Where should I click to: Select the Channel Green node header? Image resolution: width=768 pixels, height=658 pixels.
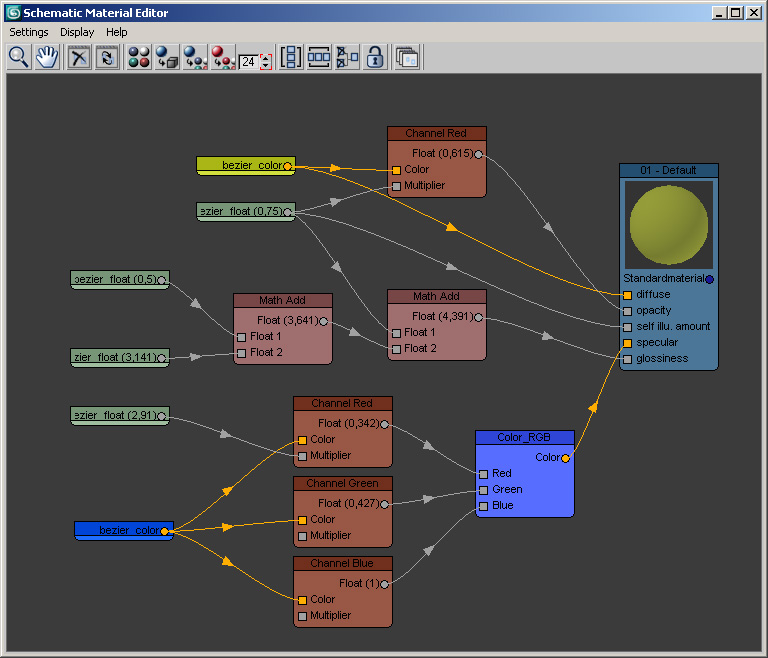(342, 483)
